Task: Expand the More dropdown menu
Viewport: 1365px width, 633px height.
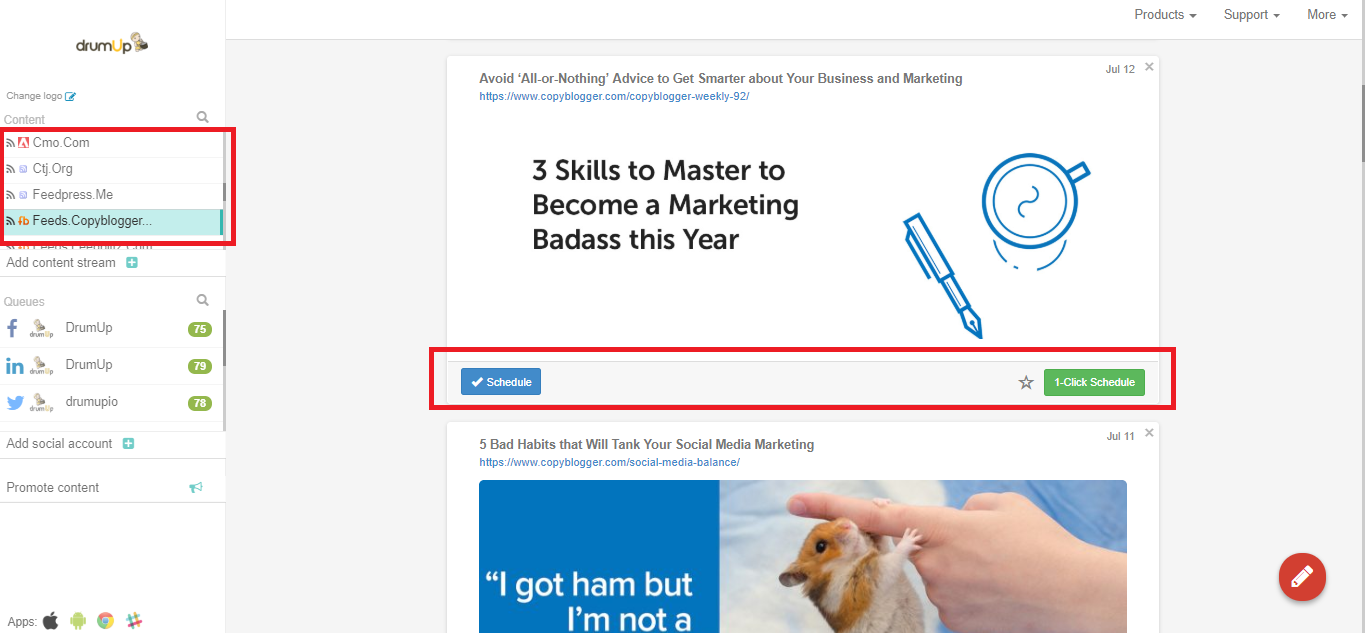Action: coord(1327,15)
